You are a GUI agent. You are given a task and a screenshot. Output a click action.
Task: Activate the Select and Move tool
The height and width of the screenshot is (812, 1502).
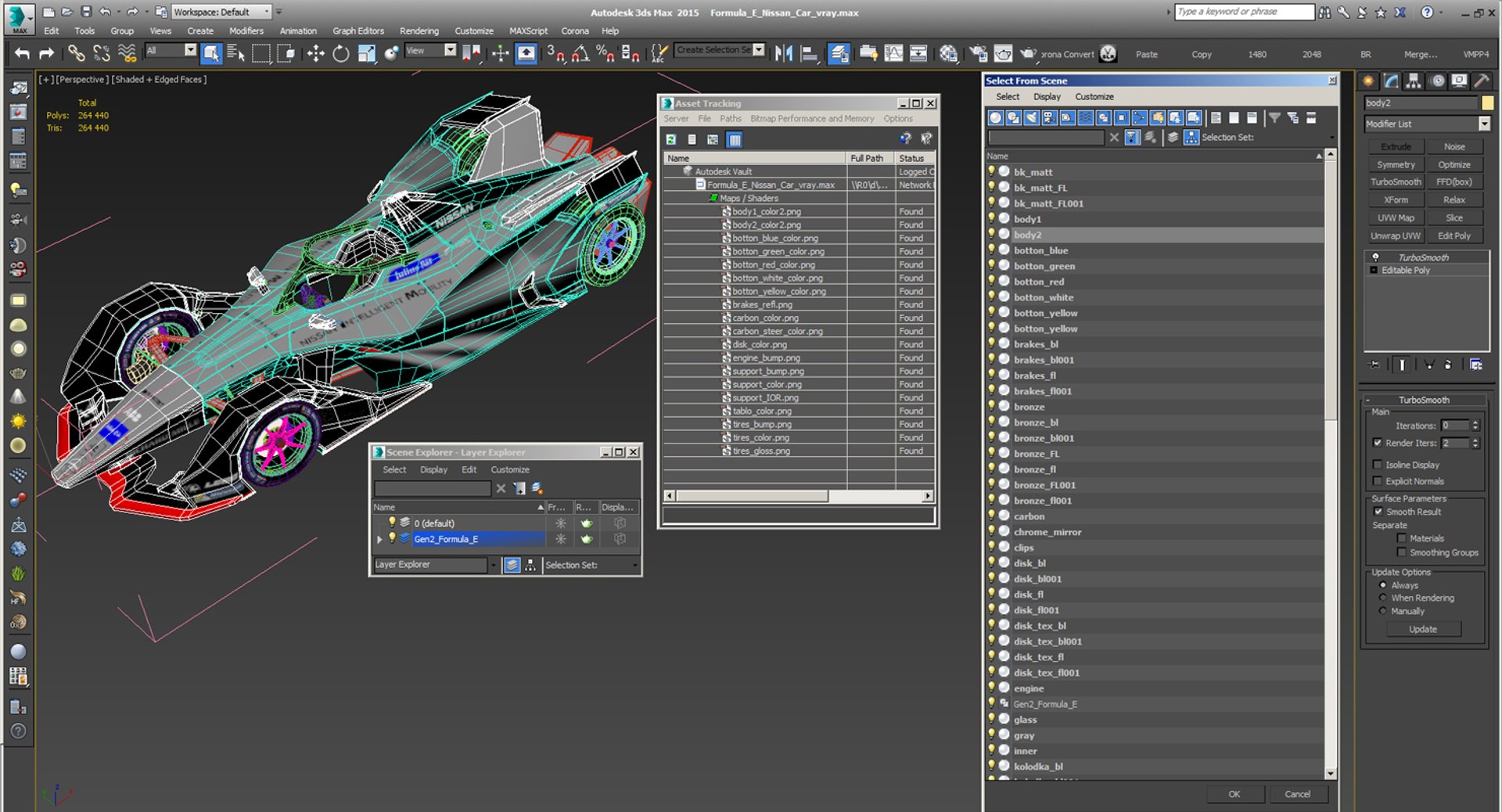[x=315, y=53]
